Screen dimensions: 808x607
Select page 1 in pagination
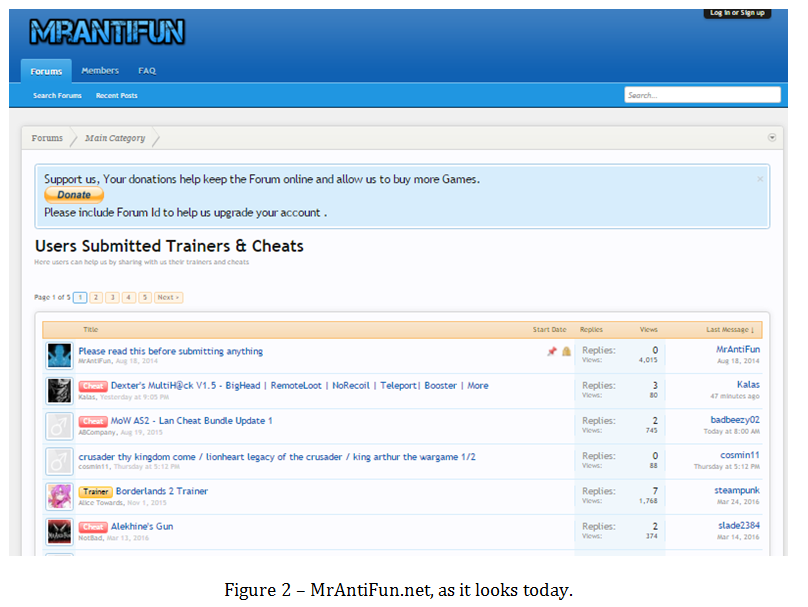point(80,297)
